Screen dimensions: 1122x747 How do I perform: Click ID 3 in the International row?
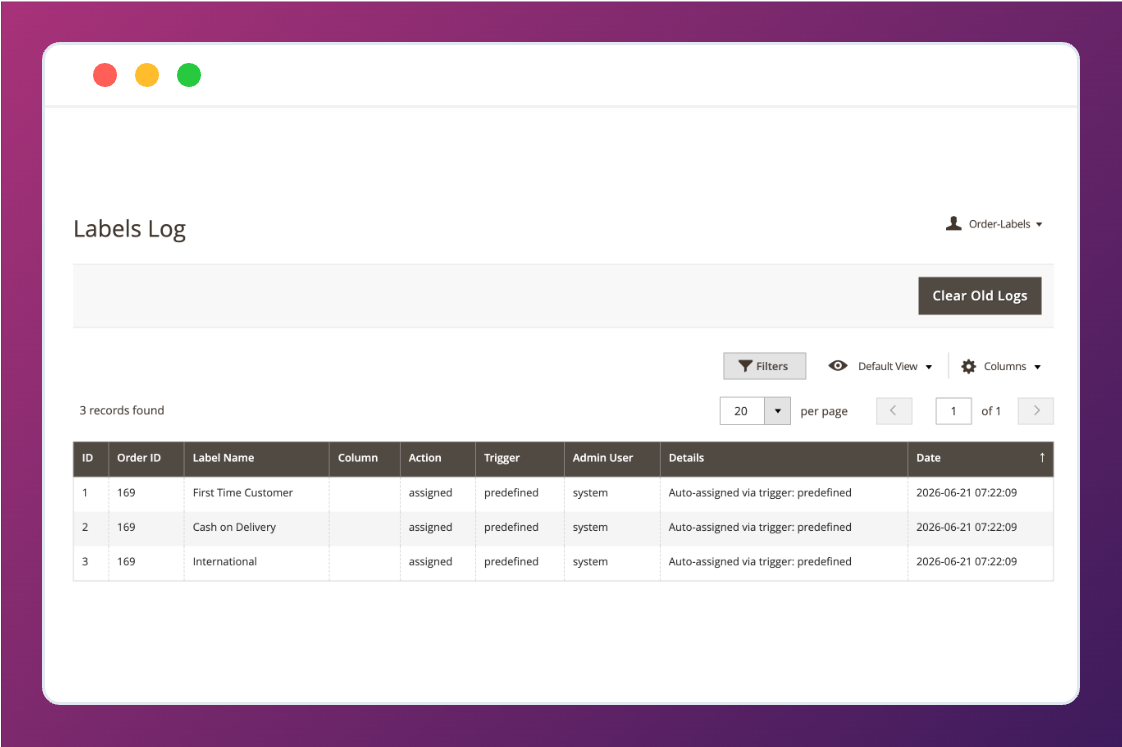(x=84, y=561)
